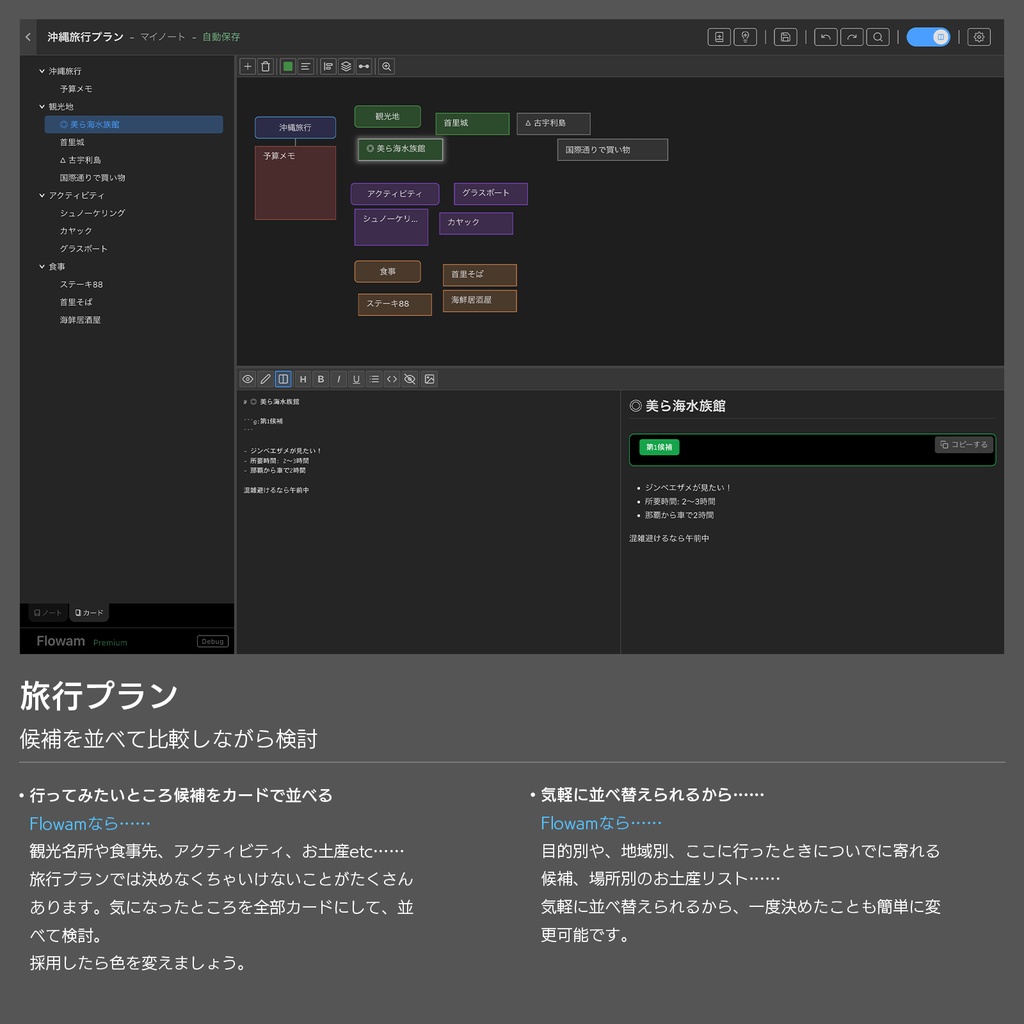This screenshot has height=1024, width=1024.
Task: Open the layers icon on the canvas toolbar
Action: pos(345,66)
